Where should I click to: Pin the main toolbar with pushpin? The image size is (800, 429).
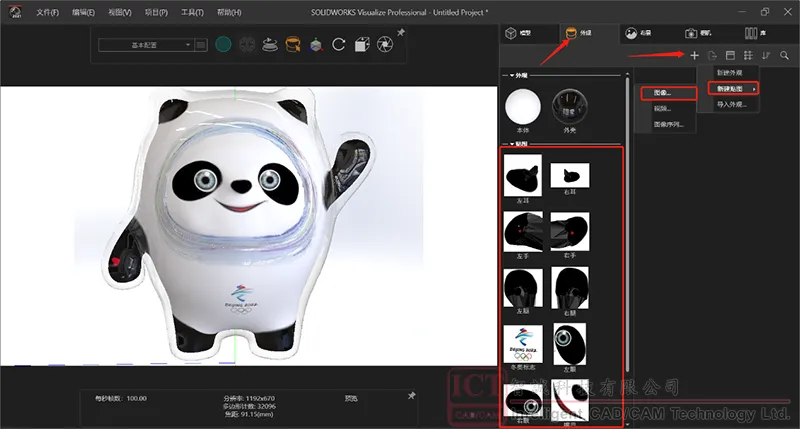click(x=401, y=33)
